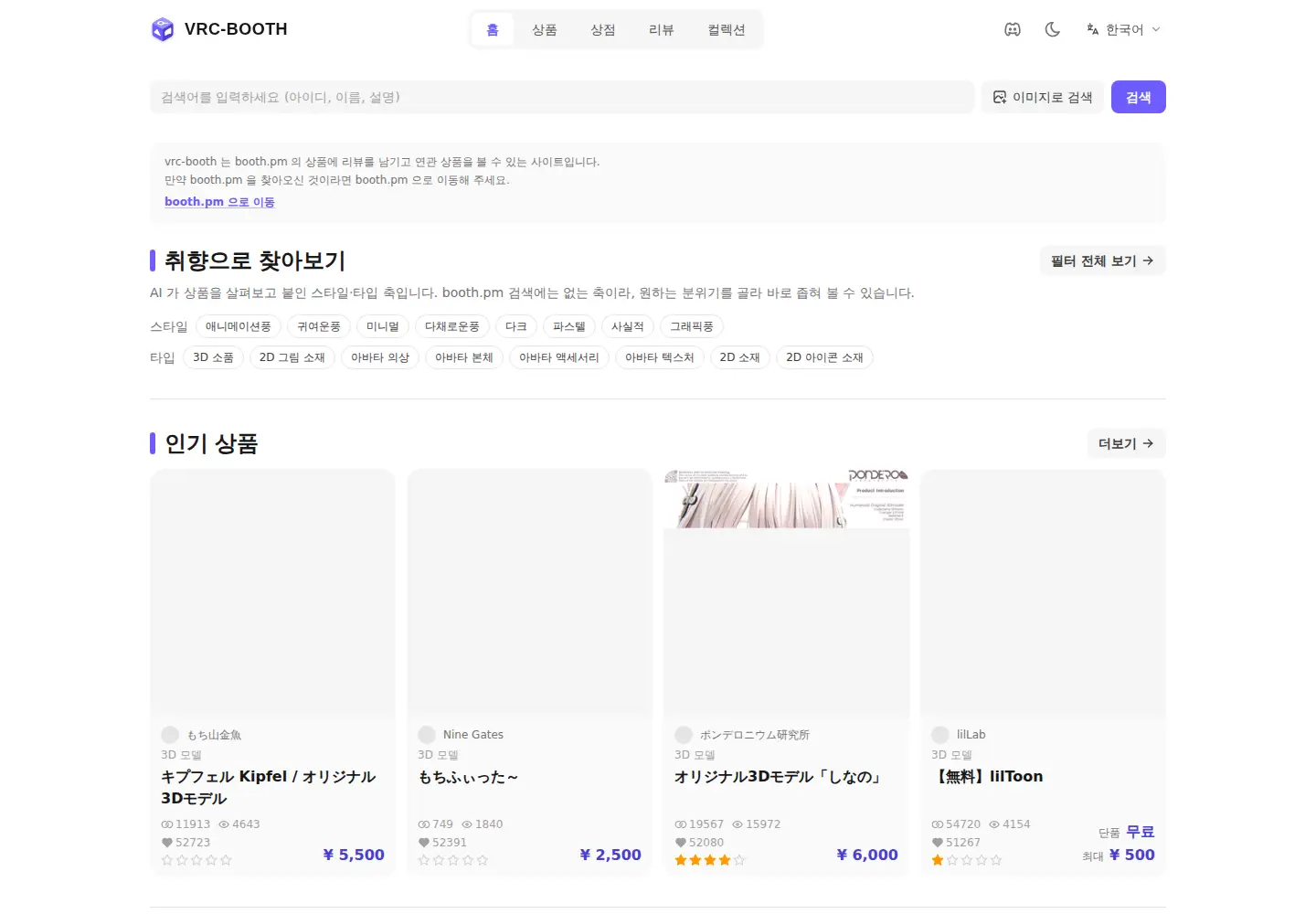Click 더보기 next to 인기 상품
The height and width of the screenshot is (914, 1316).
pos(1126,443)
